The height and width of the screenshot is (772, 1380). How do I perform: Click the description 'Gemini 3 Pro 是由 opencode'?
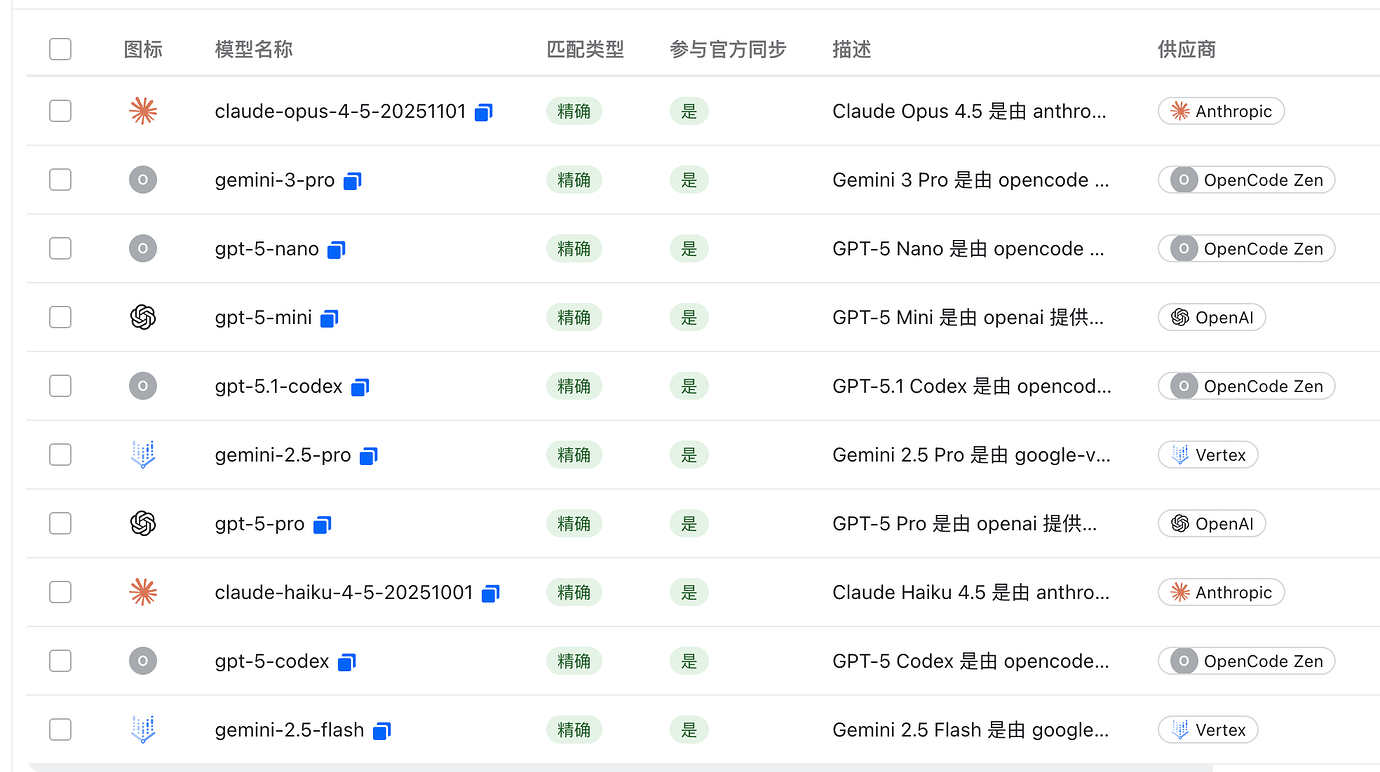pos(971,180)
